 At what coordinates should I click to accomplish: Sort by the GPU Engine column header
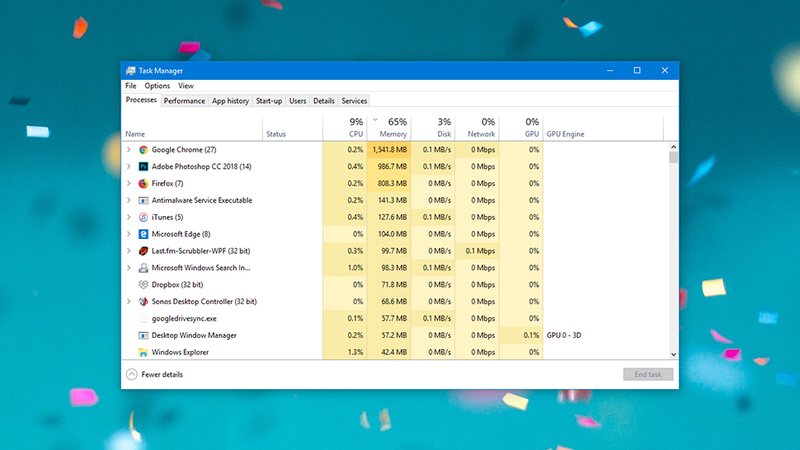tap(603, 128)
